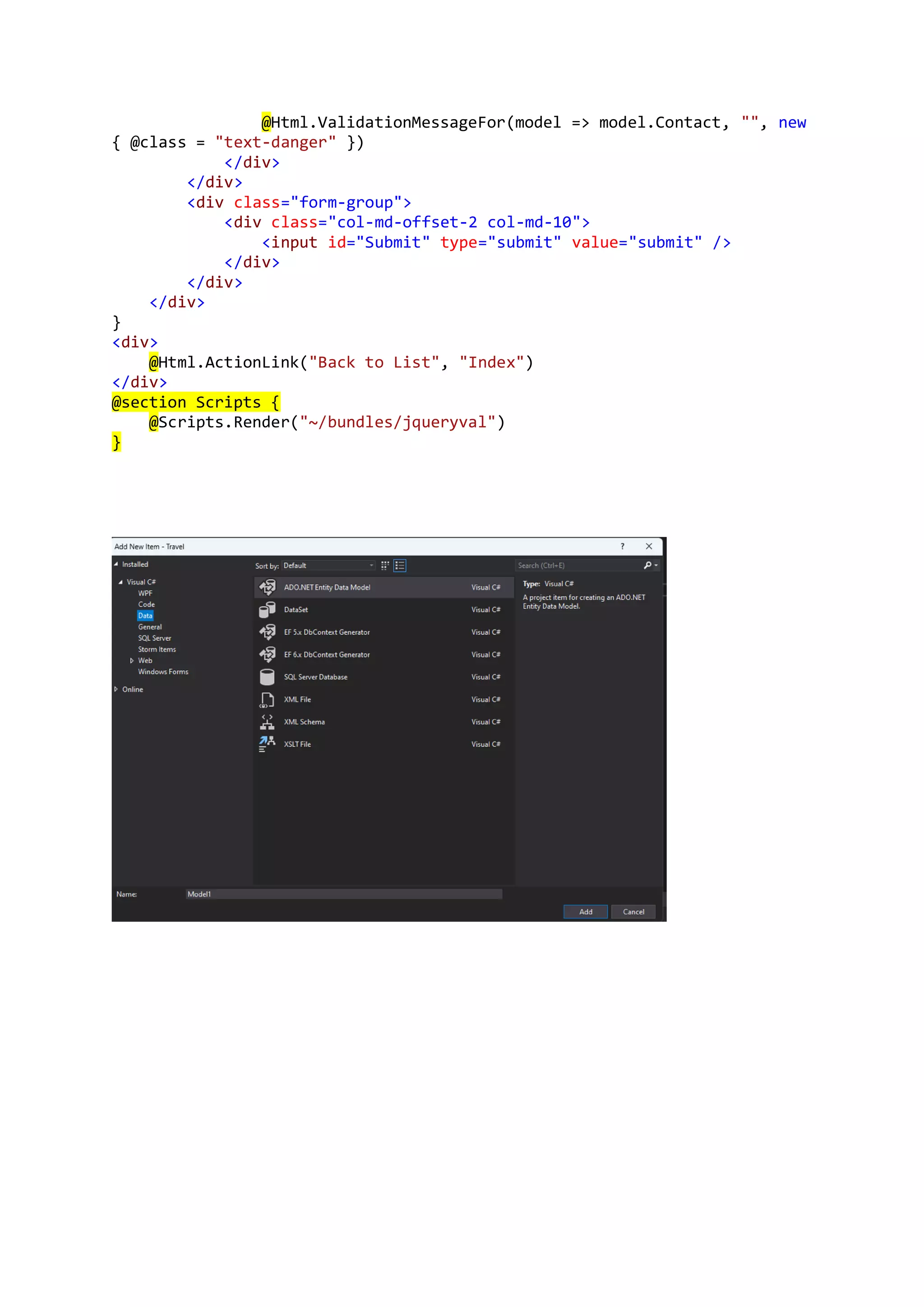Open the Sort by Default dropdown
Viewport: 924px width, 1307px height.
point(328,565)
